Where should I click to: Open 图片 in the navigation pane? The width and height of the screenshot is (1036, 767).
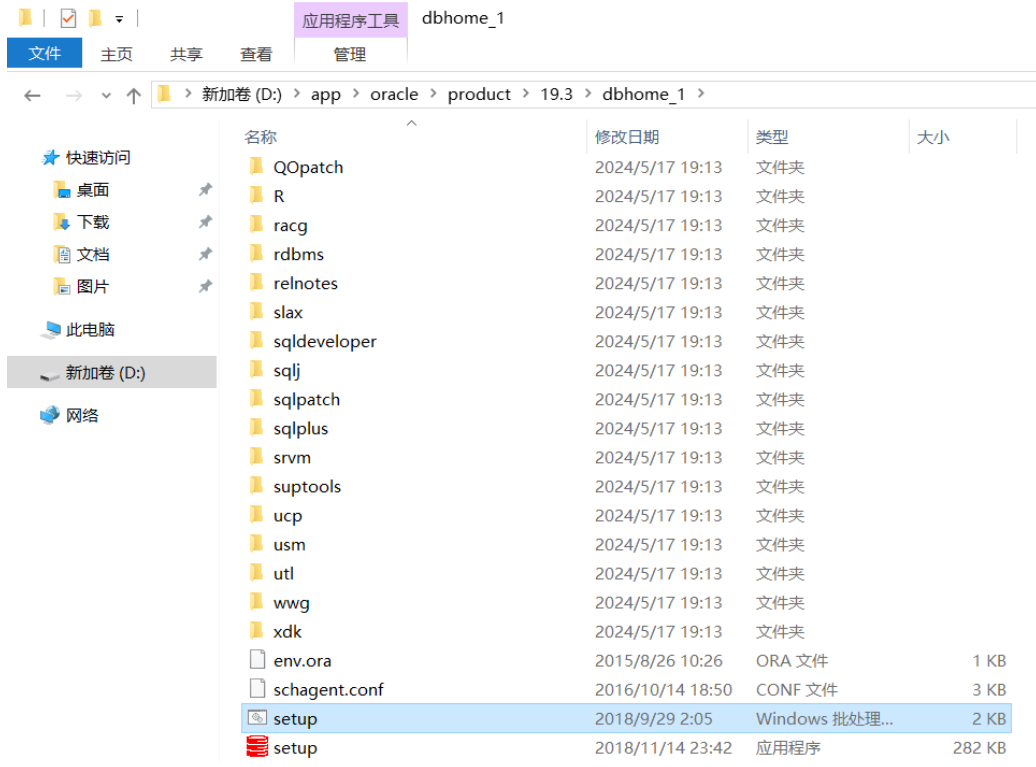coord(92,287)
